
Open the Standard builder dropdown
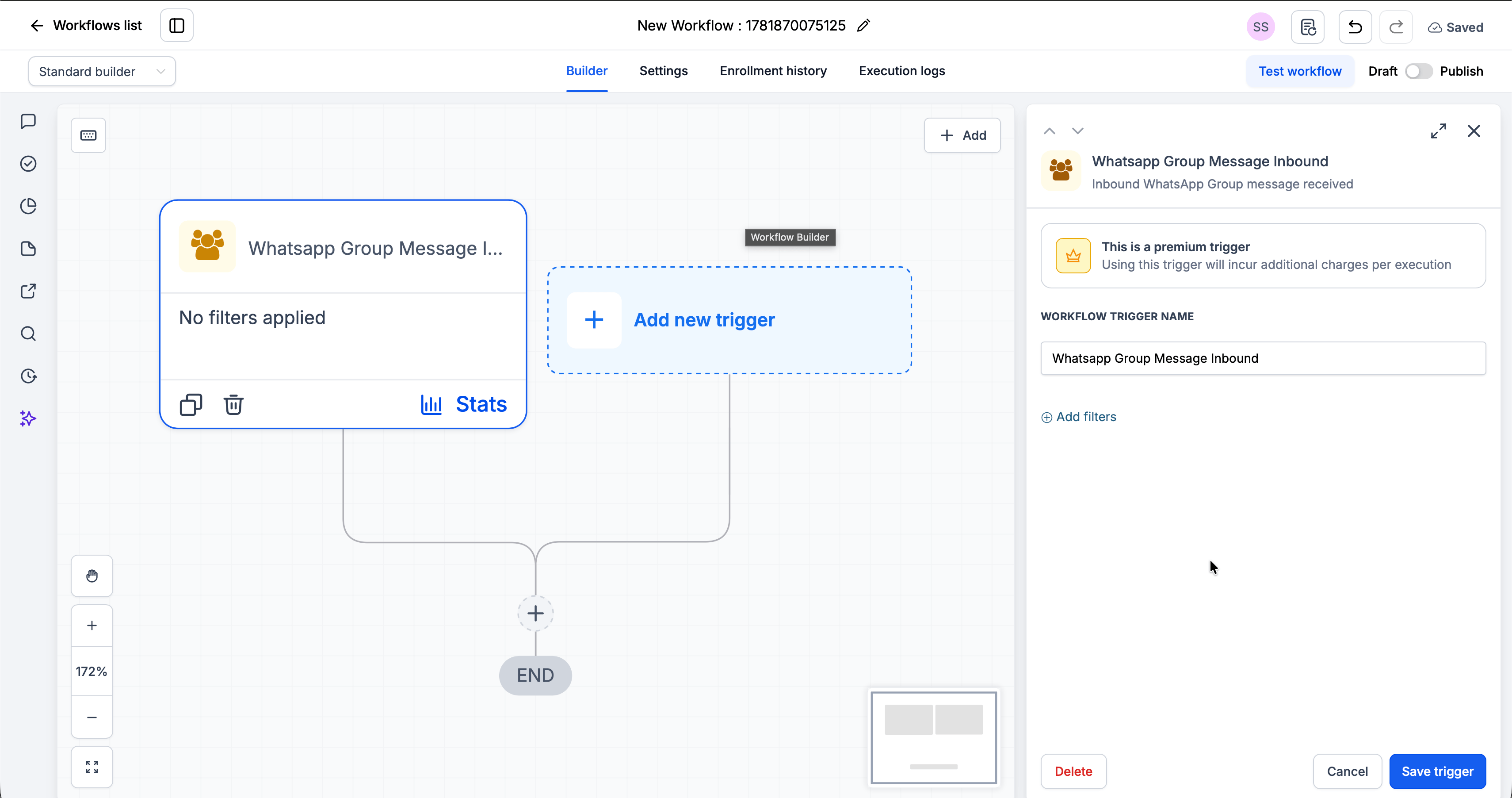[x=102, y=72]
